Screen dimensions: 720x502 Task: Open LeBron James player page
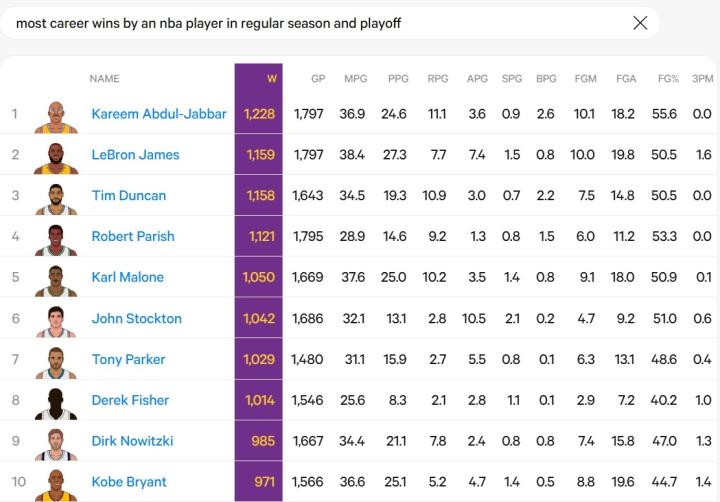pyautogui.click(x=135, y=155)
